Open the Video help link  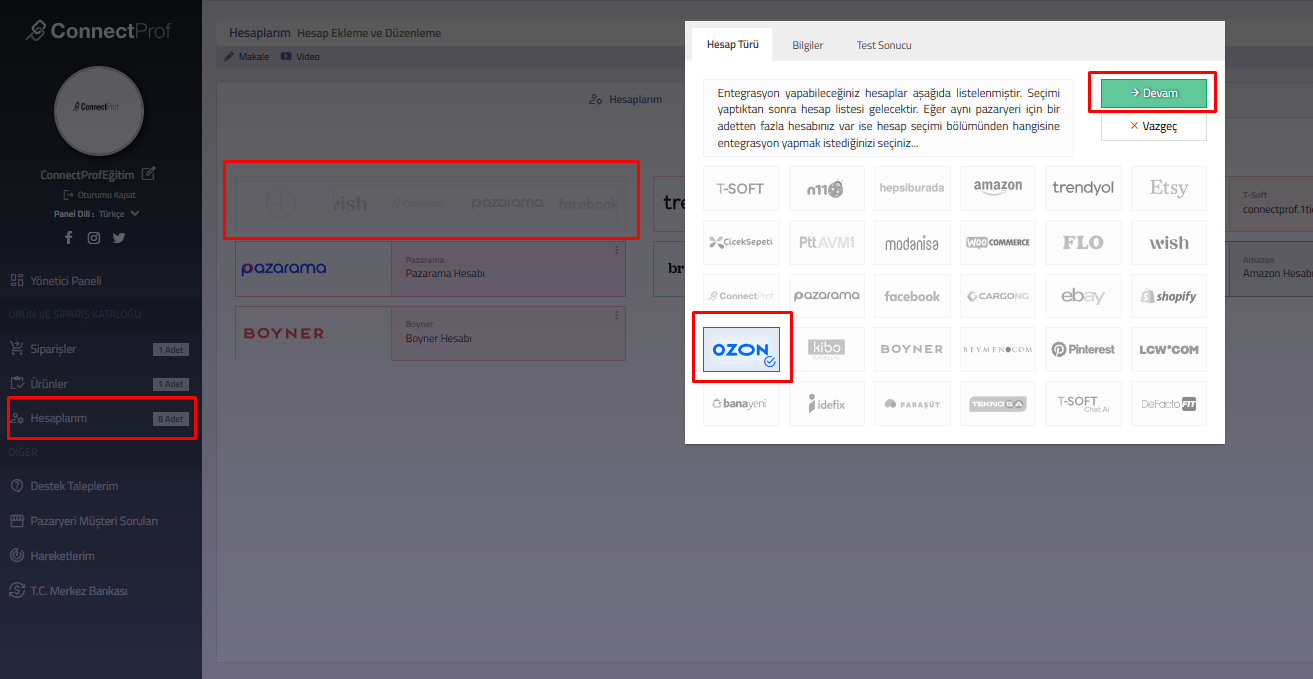tap(300, 57)
